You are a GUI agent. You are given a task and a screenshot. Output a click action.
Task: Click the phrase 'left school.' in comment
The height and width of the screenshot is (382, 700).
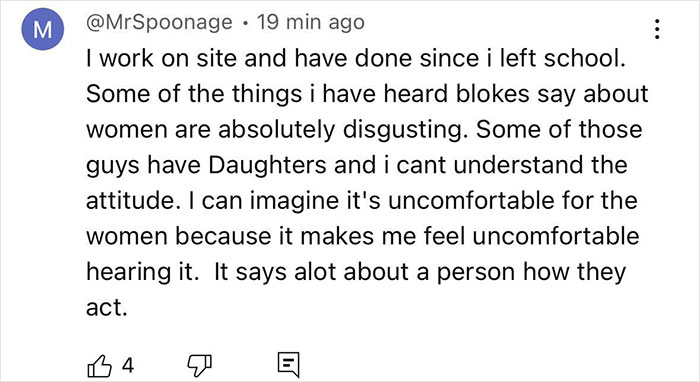tap(562, 58)
